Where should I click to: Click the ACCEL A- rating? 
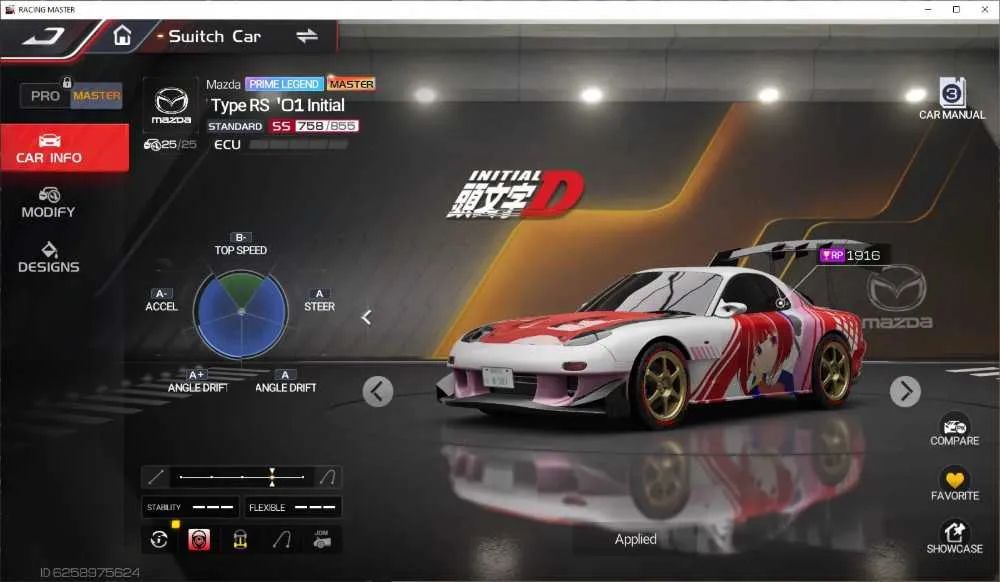[161, 300]
